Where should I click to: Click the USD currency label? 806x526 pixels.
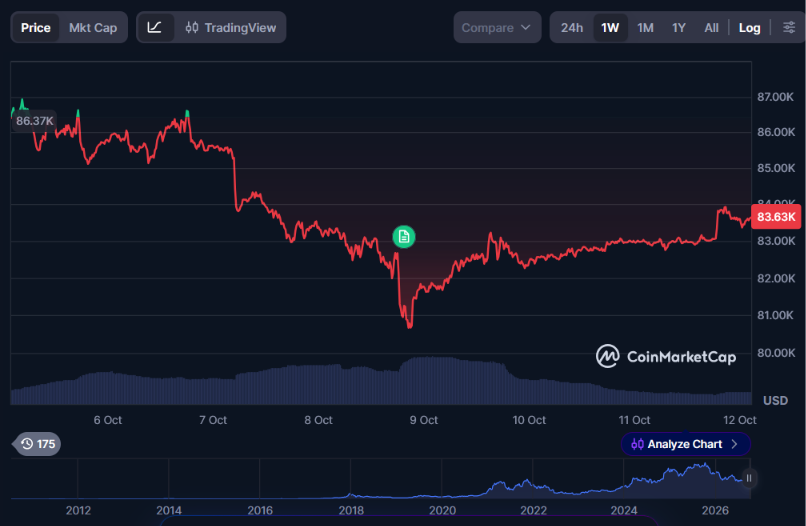click(x=775, y=400)
